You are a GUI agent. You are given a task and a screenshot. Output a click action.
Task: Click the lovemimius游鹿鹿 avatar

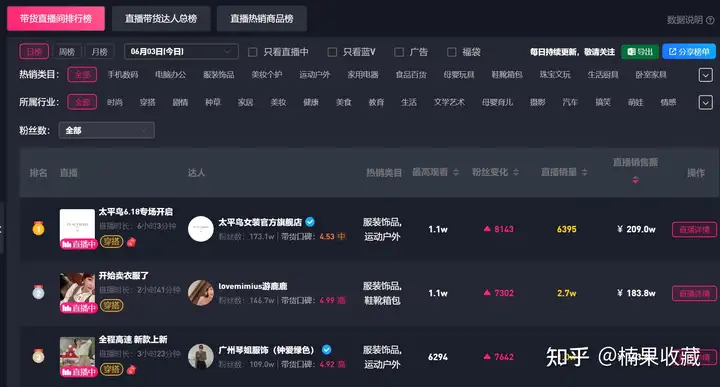click(201, 292)
